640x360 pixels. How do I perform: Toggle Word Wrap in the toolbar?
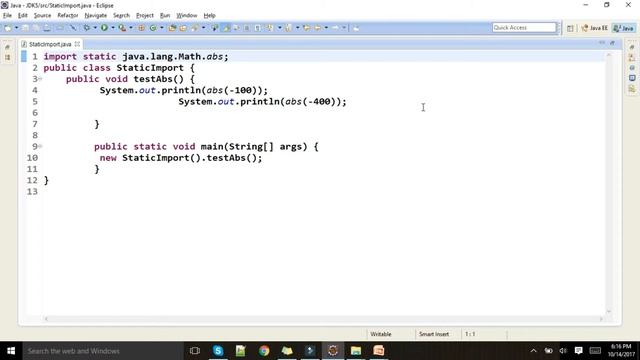(236, 28)
